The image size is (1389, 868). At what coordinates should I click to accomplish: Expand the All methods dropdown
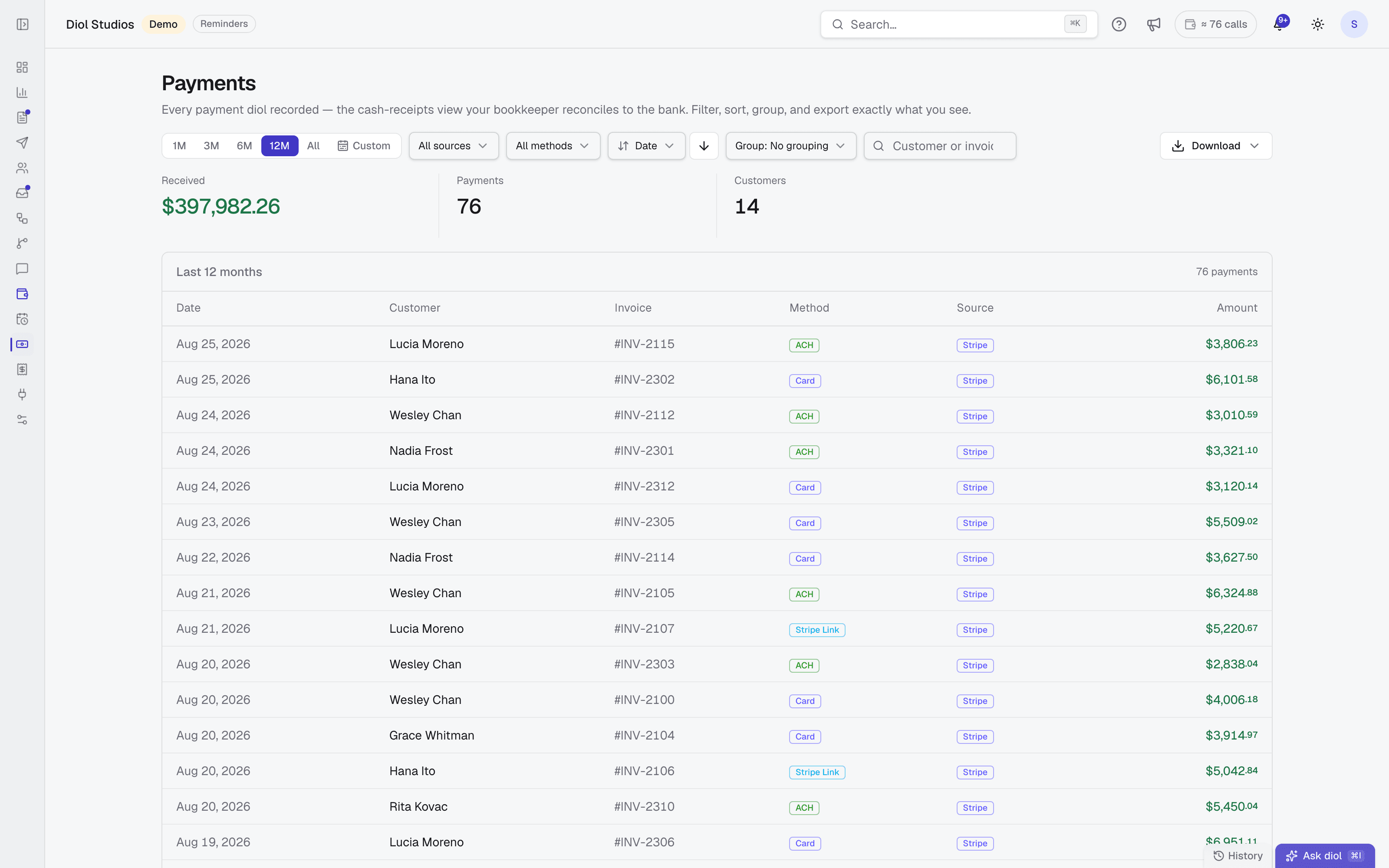[553, 146]
